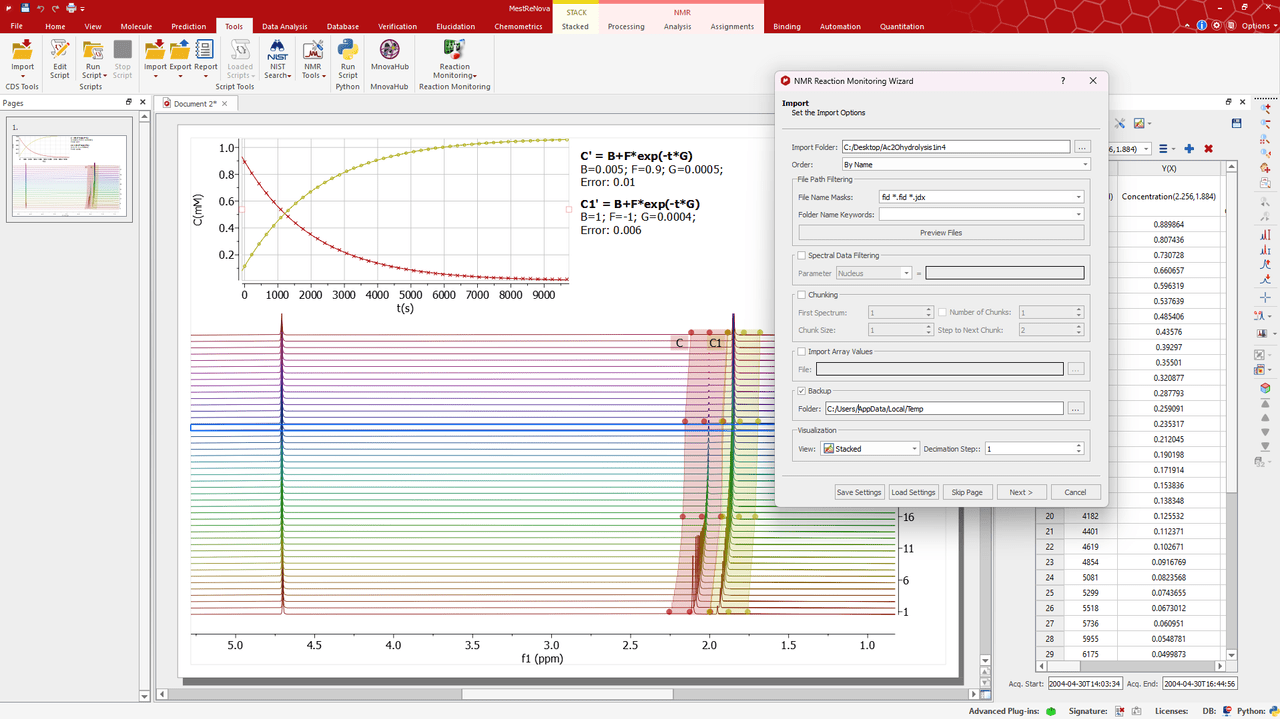Switch to the Processing tab

coord(626,26)
